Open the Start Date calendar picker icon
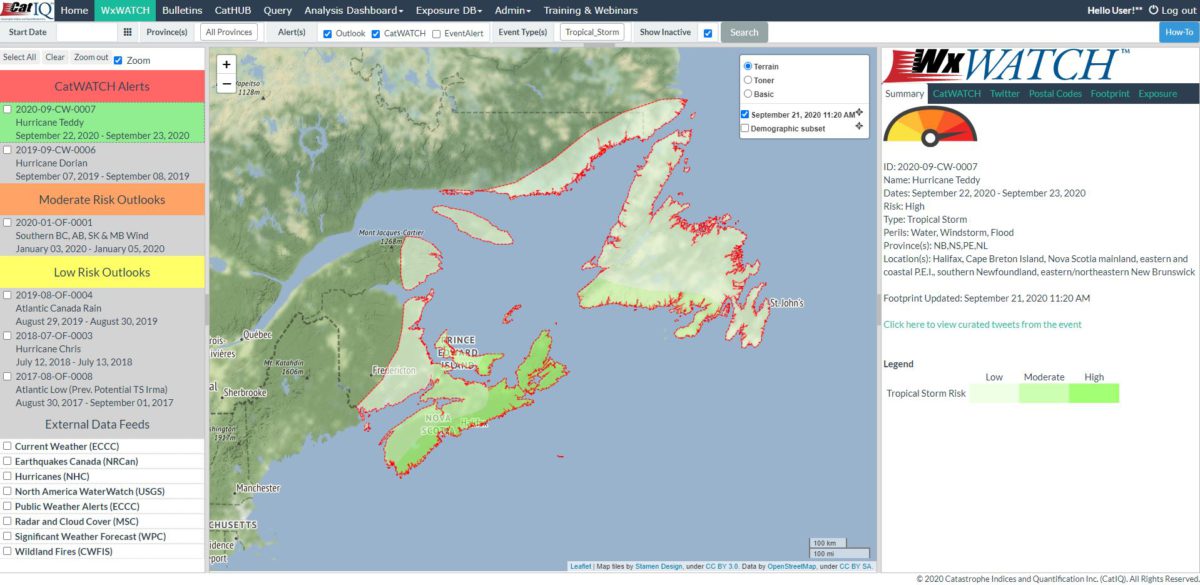This screenshot has height=585, width=1200. point(127,32)
